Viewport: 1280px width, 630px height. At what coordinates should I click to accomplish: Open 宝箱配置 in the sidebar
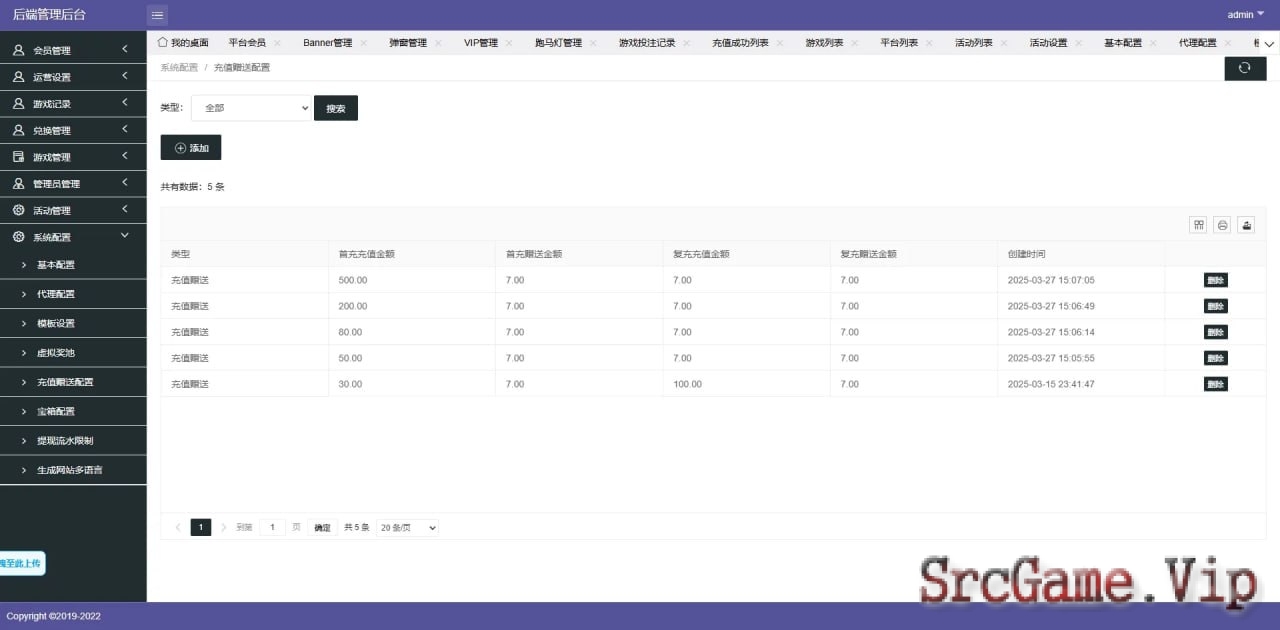[73, 411]
